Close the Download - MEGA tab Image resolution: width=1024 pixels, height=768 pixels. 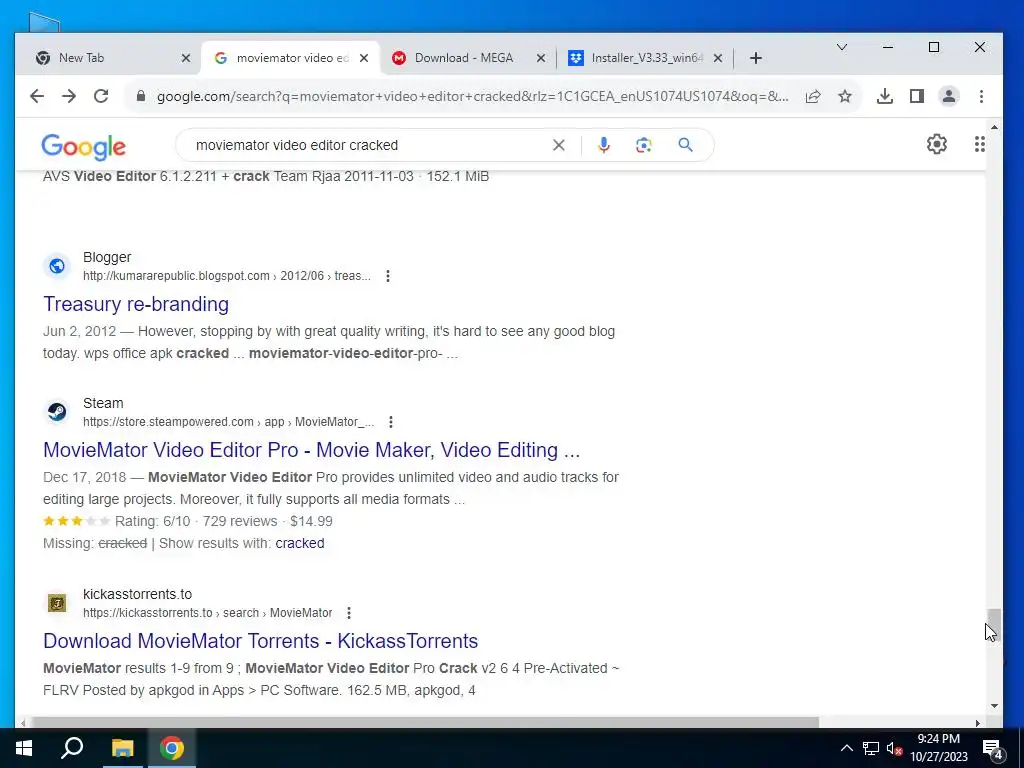tap(541, 58)
